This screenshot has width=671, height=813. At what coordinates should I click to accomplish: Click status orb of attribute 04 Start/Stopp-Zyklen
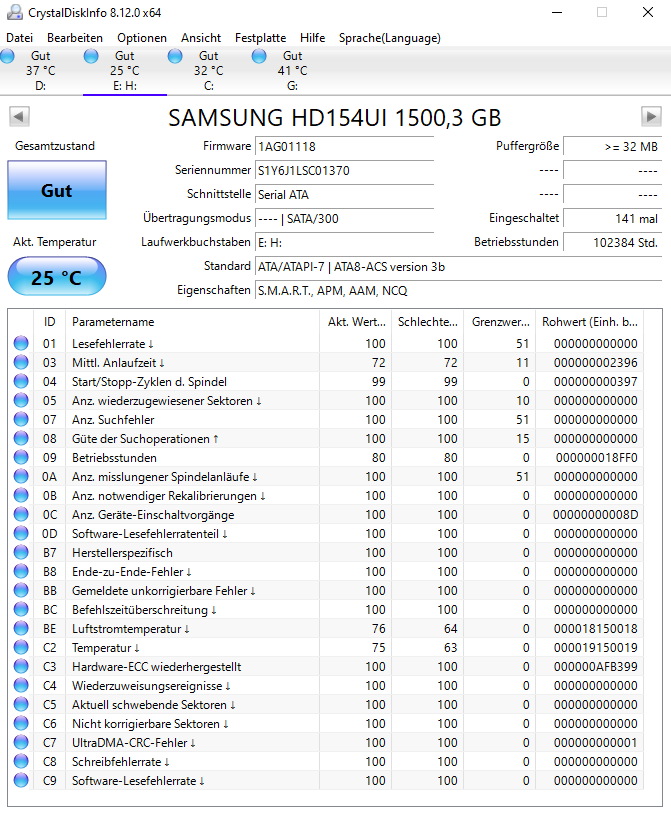(x=21, y=382)
